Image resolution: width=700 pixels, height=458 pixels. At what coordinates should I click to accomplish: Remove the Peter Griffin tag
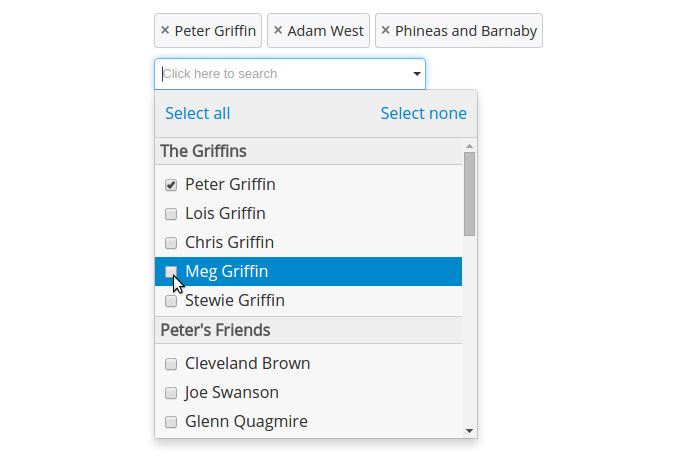165,30
